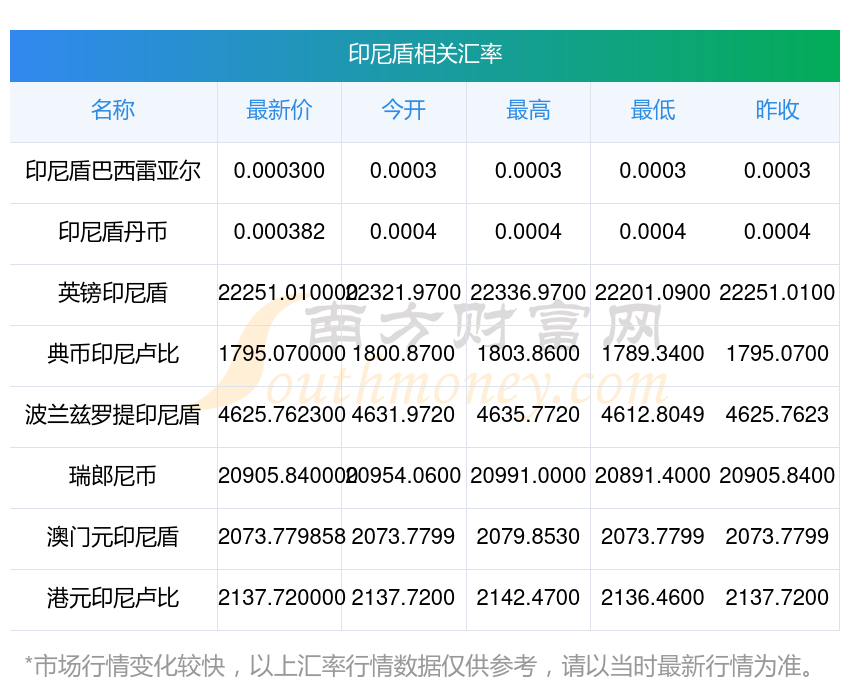Image resolution: width=850 pixels, height=697 pixels.
Task: Select the opening price cell 4631.9720
Action: (x=403, y=415)
